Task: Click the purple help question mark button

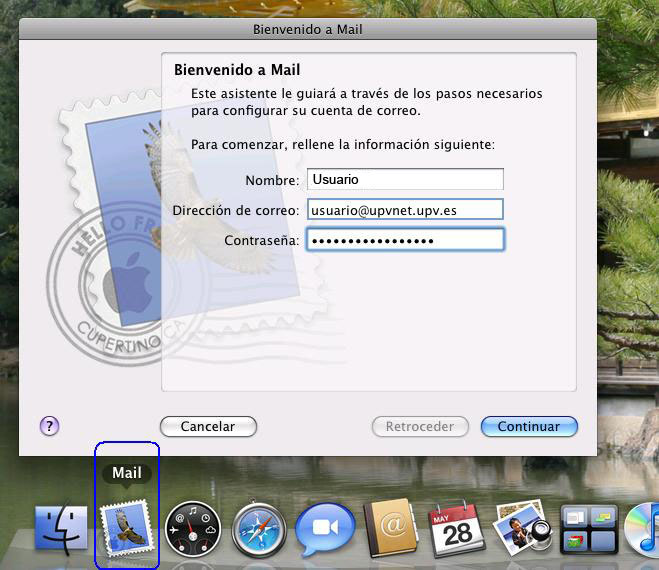Action: point(50,426)
